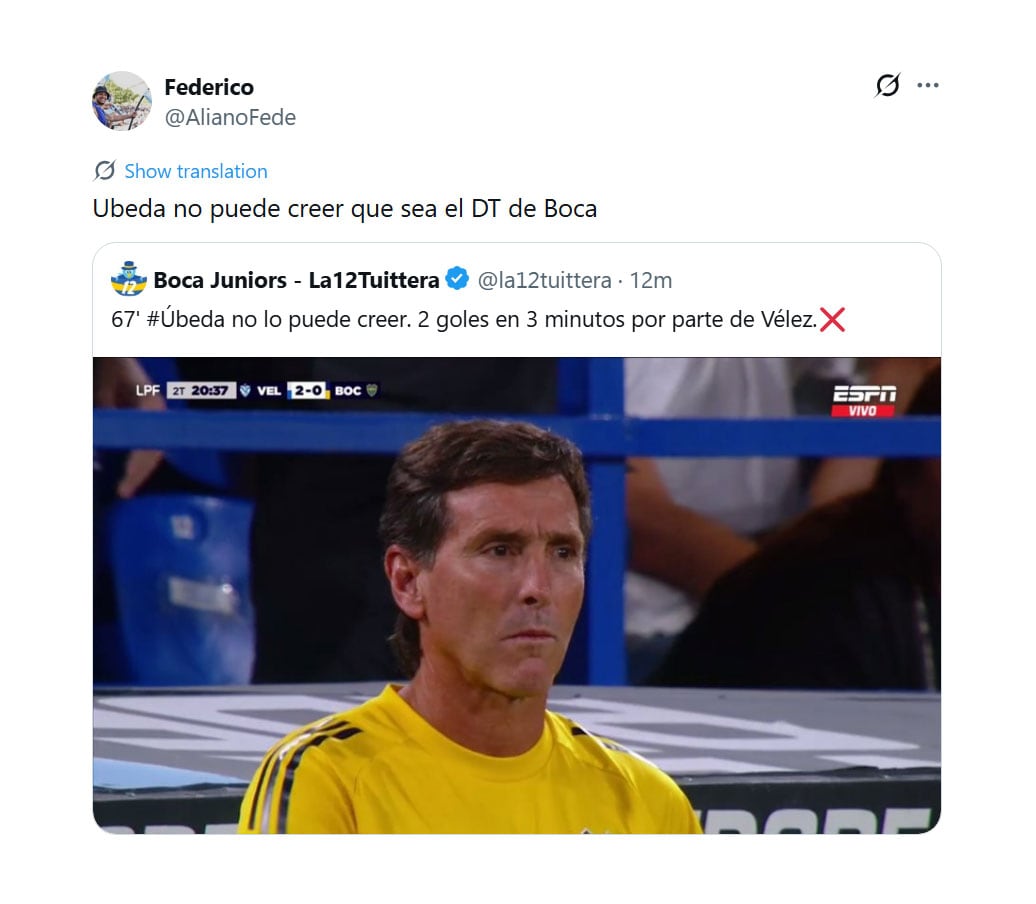Click the ESPN VIVO logo in the image
The height and width of the screenshot is (904, 1036).
(x=864, y=400)
